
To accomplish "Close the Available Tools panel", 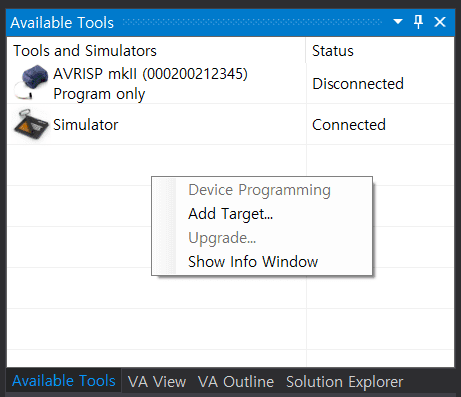I will pos(440,22).
